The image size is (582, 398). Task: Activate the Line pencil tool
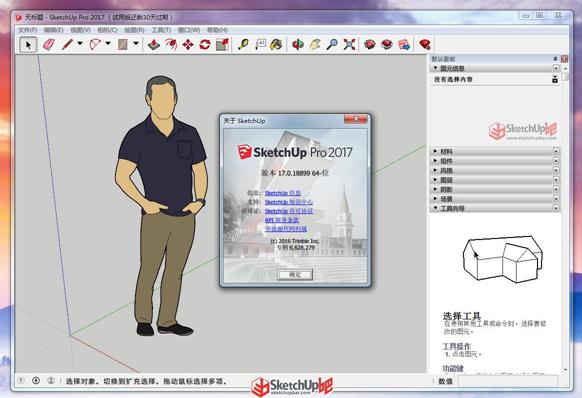[x=67, y=45]
